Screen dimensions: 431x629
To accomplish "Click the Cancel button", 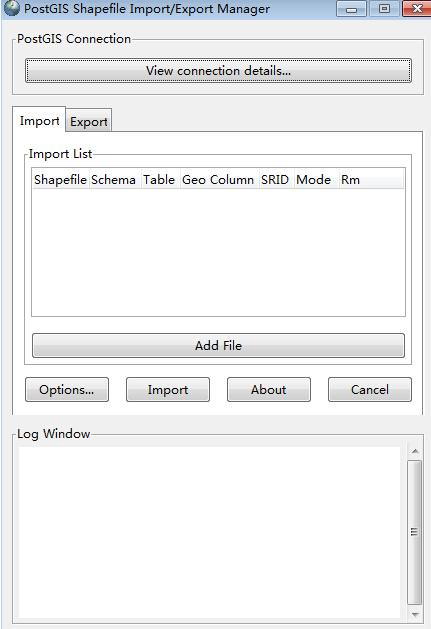I will pos(370,390).
